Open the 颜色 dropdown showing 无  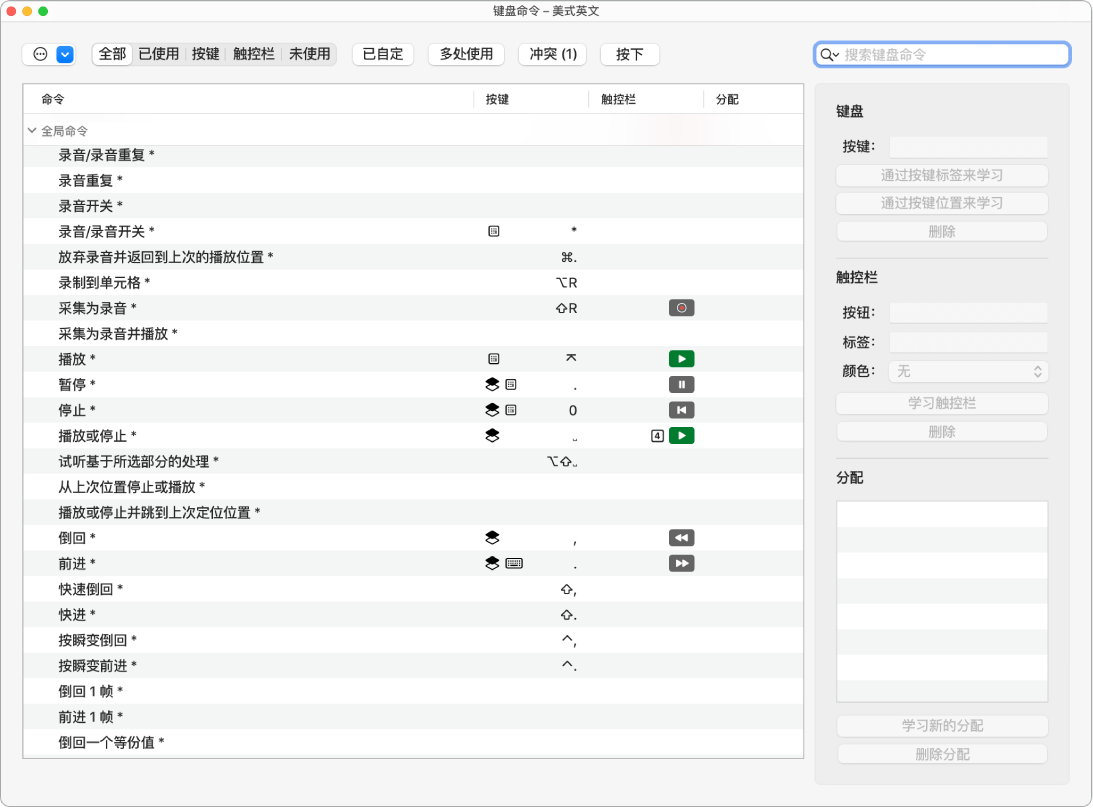click(x=968, y=371)
